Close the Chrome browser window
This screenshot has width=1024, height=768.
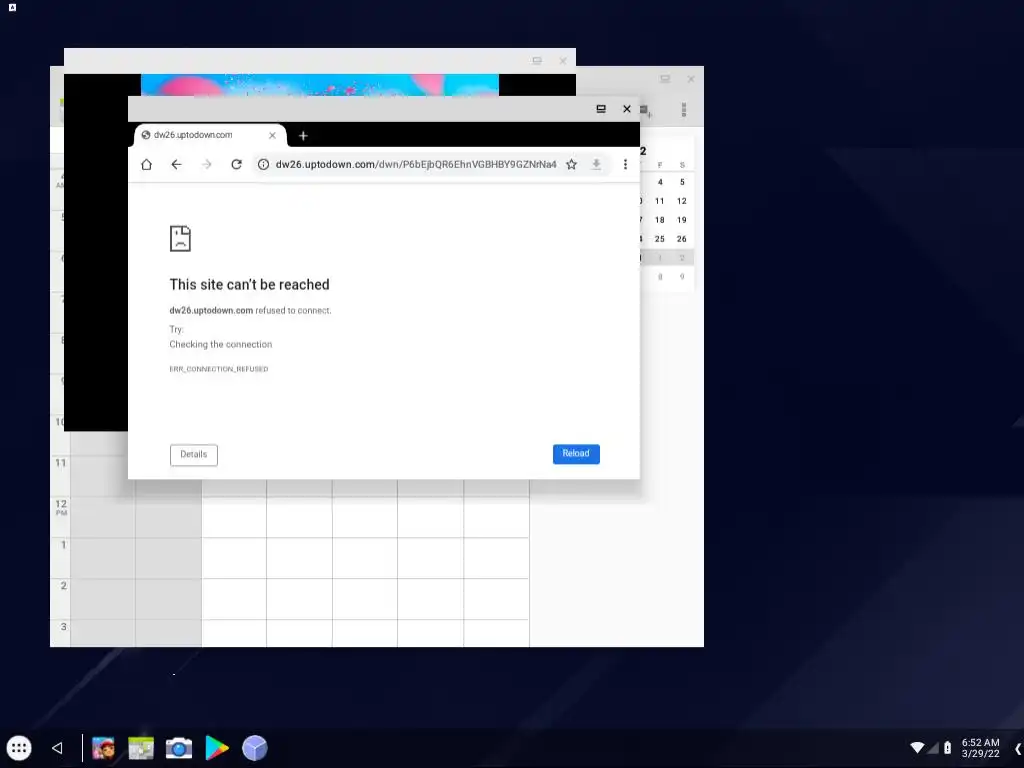627,109
